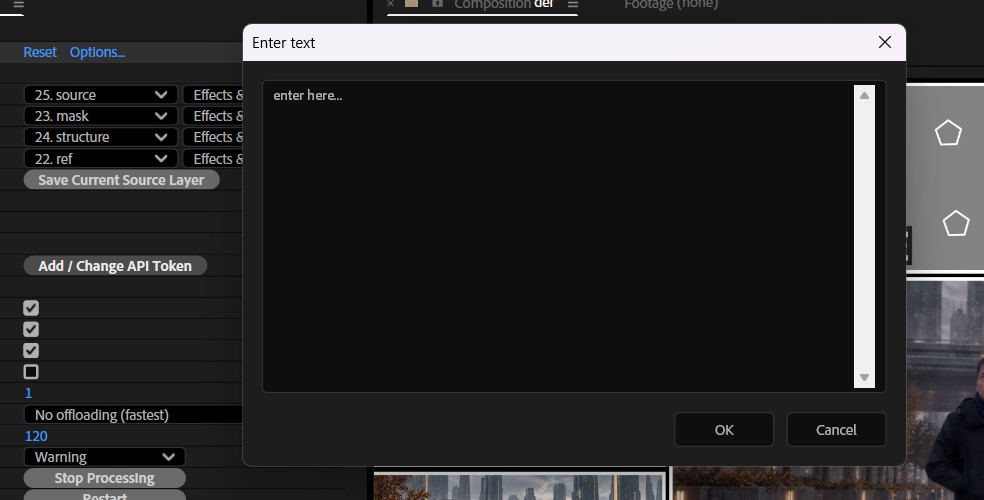Open the Warning log level dropdown
This screenshot has height=500, width=984.
[x=105, y=457]
